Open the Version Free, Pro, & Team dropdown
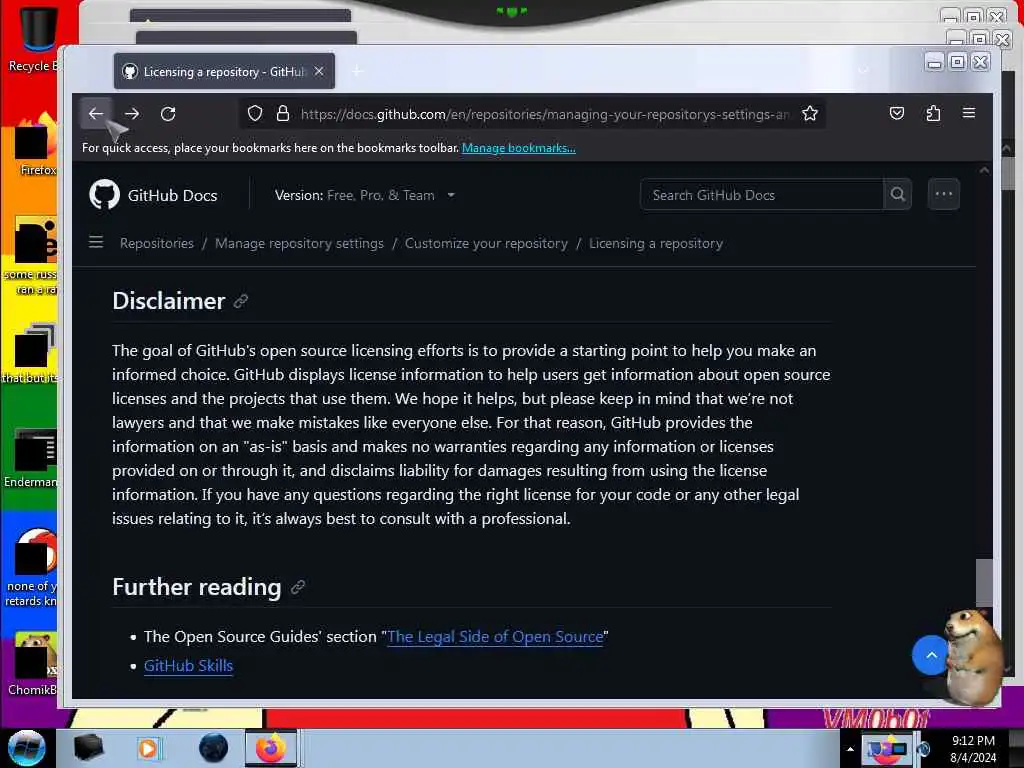Viewport: 1024px width, 768px height. (x=364, y=195)
